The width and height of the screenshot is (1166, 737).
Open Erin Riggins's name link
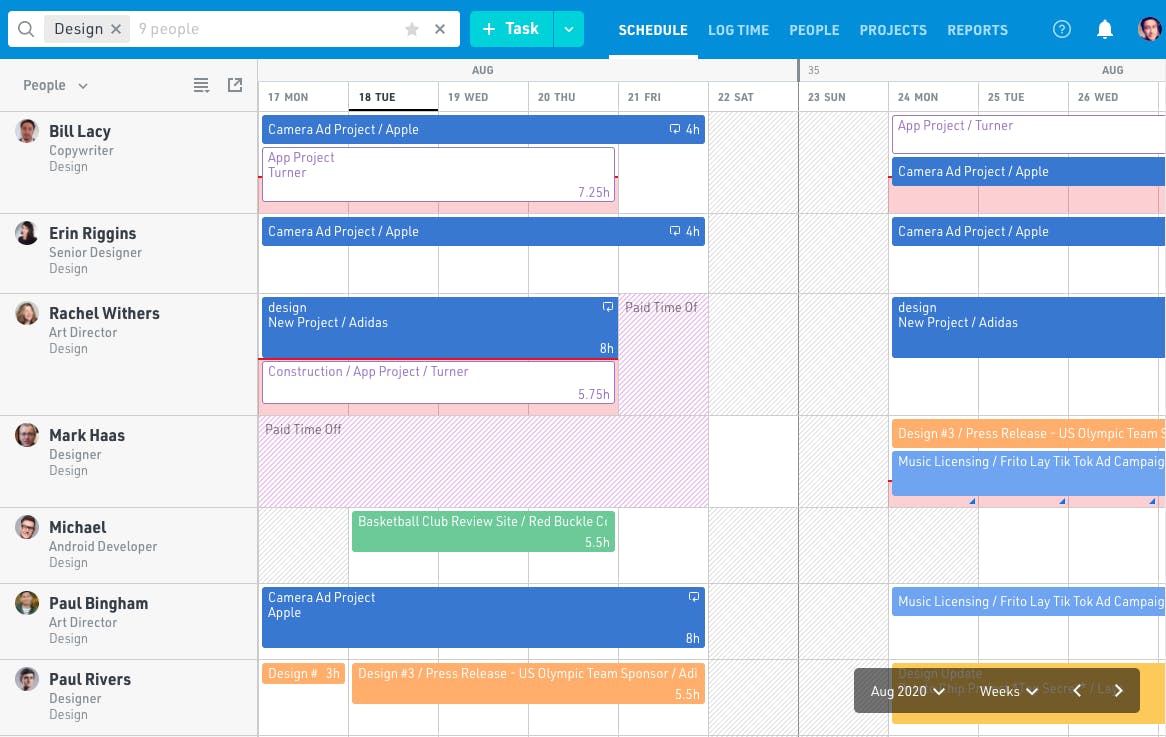(92, 234)
